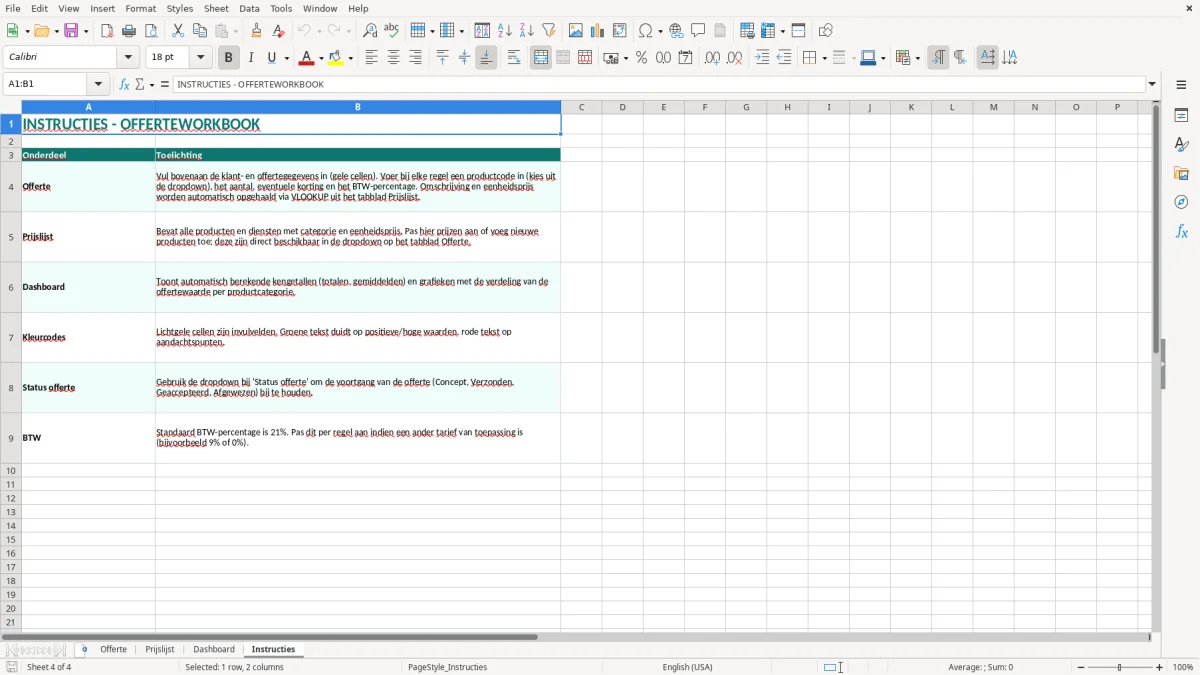Open the Select Function sigma dropdown
Image resolution: width=1200 pixels, height=675 pixels.
tap(152, 85)
